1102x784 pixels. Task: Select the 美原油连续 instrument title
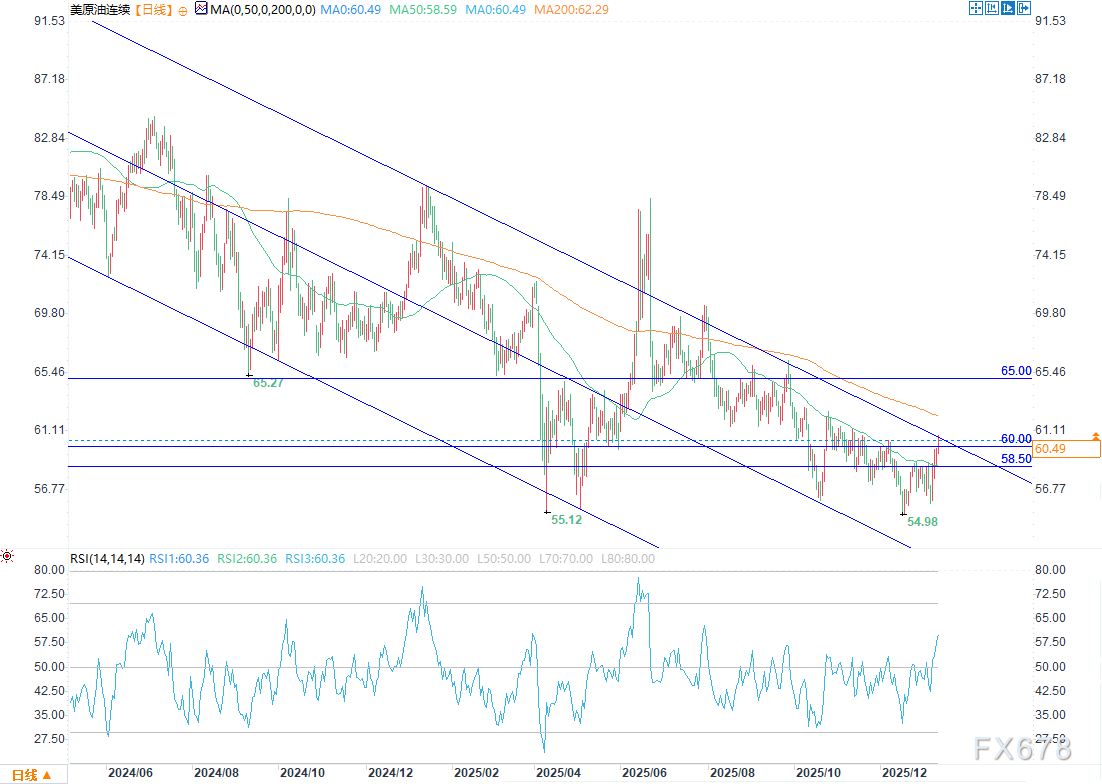[100, 9]
